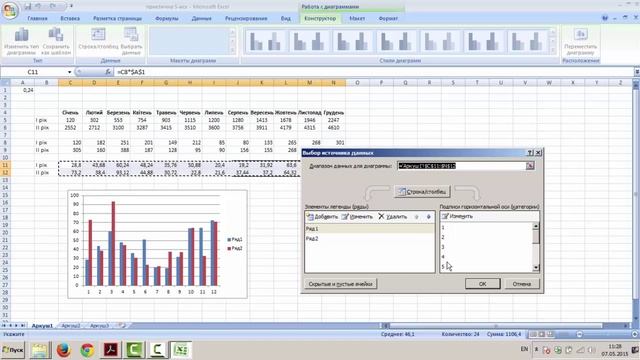
Task: Select series 'Ряд2' in the legend list
Action: click(369, 239)
